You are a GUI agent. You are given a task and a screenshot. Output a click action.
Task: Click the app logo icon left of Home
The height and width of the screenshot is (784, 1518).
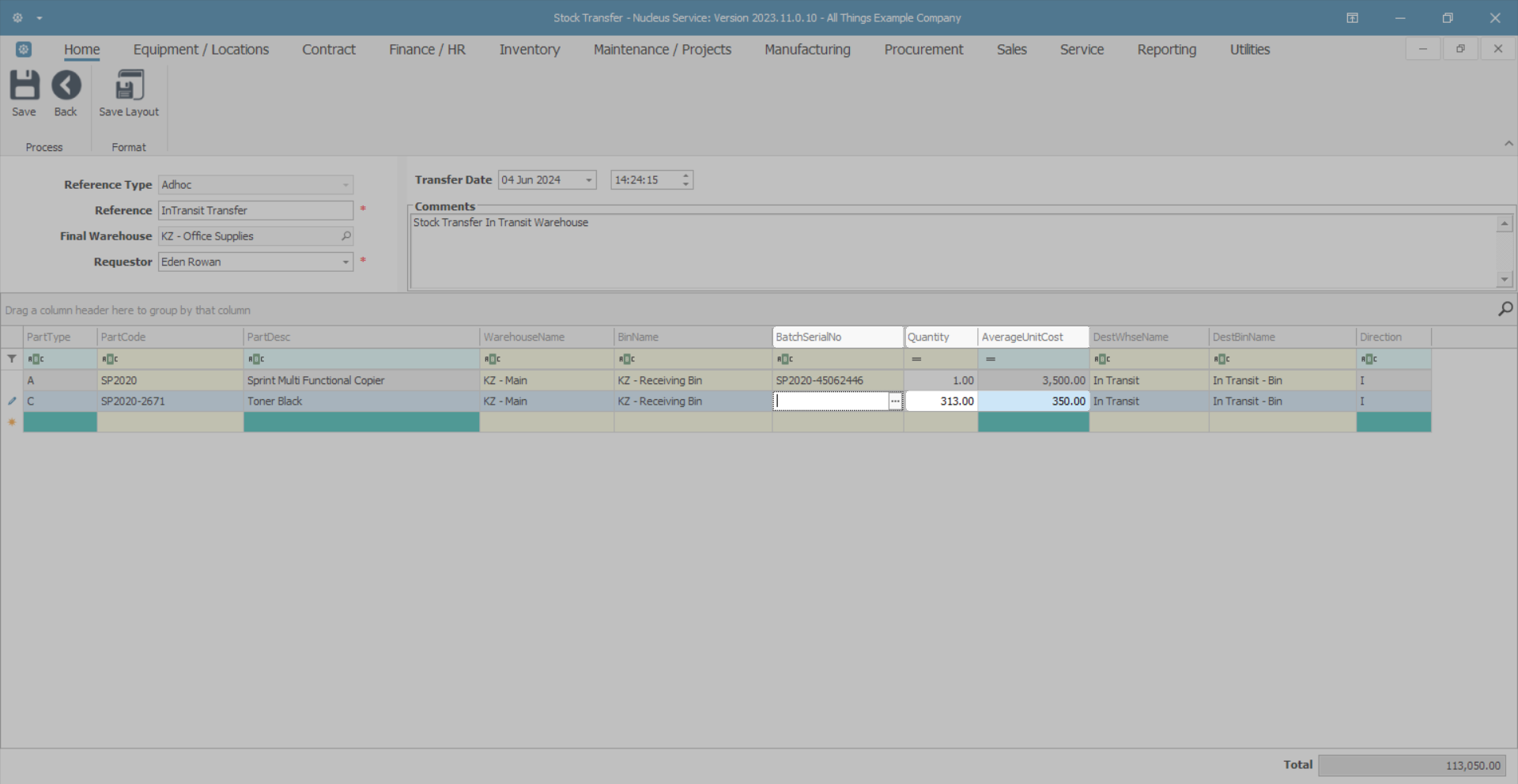24,49
